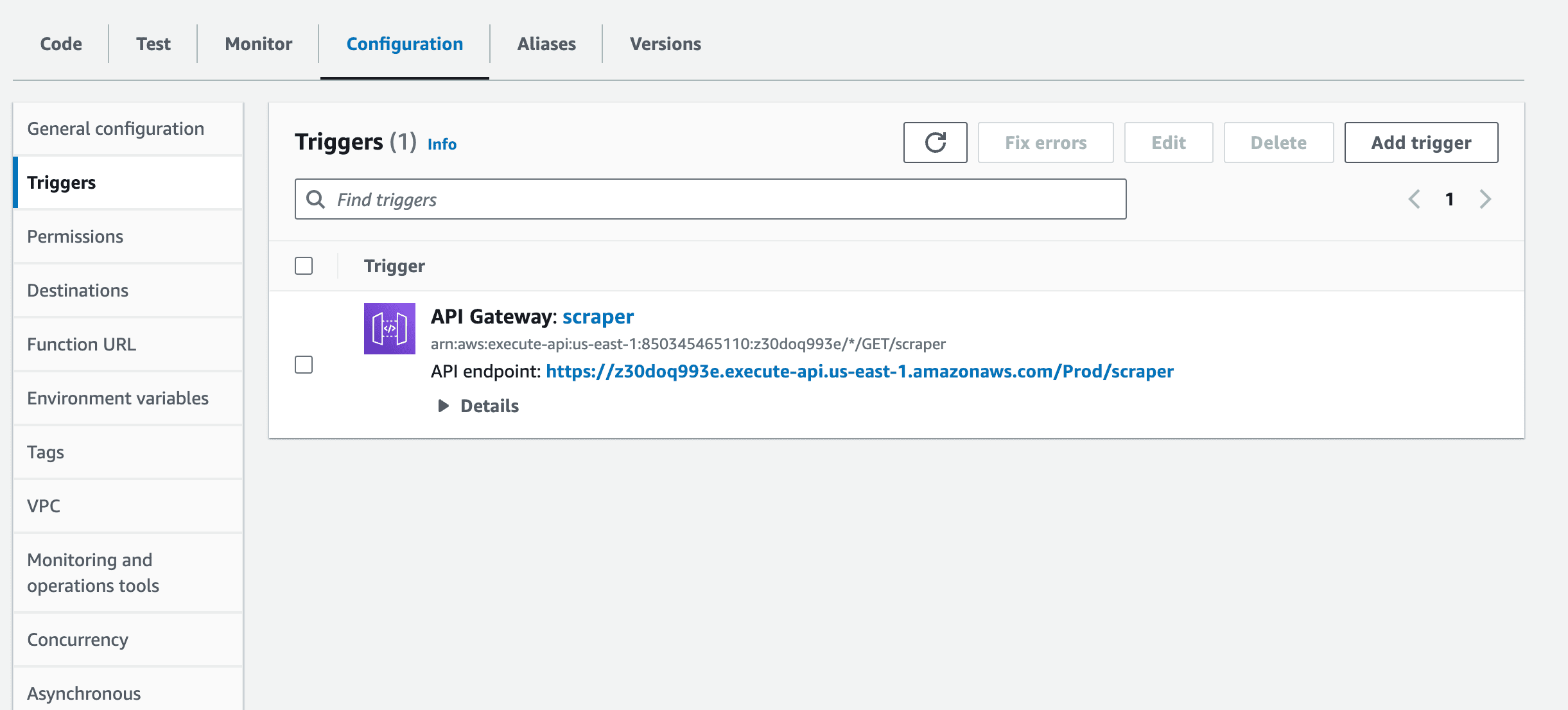This screenshot has height=710, width=1568.
Task: Open the Add trigger button
Action: click(1421, 143)
